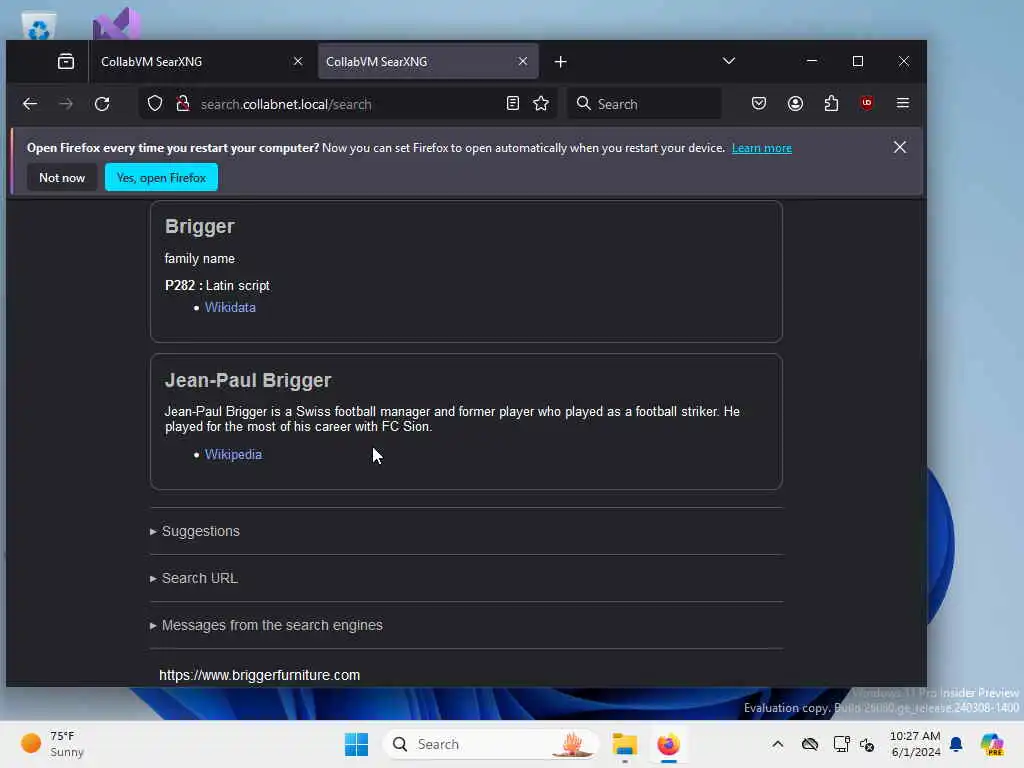
Task: Dismiss the Firefox startup notification bar
Action: (899, 147)
